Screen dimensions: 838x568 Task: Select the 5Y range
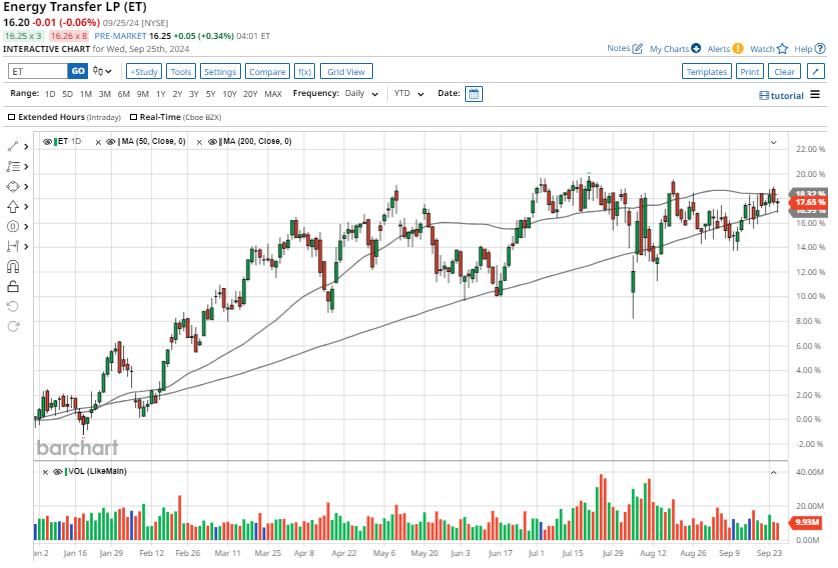pyautogui.click(x=211, y=94)
